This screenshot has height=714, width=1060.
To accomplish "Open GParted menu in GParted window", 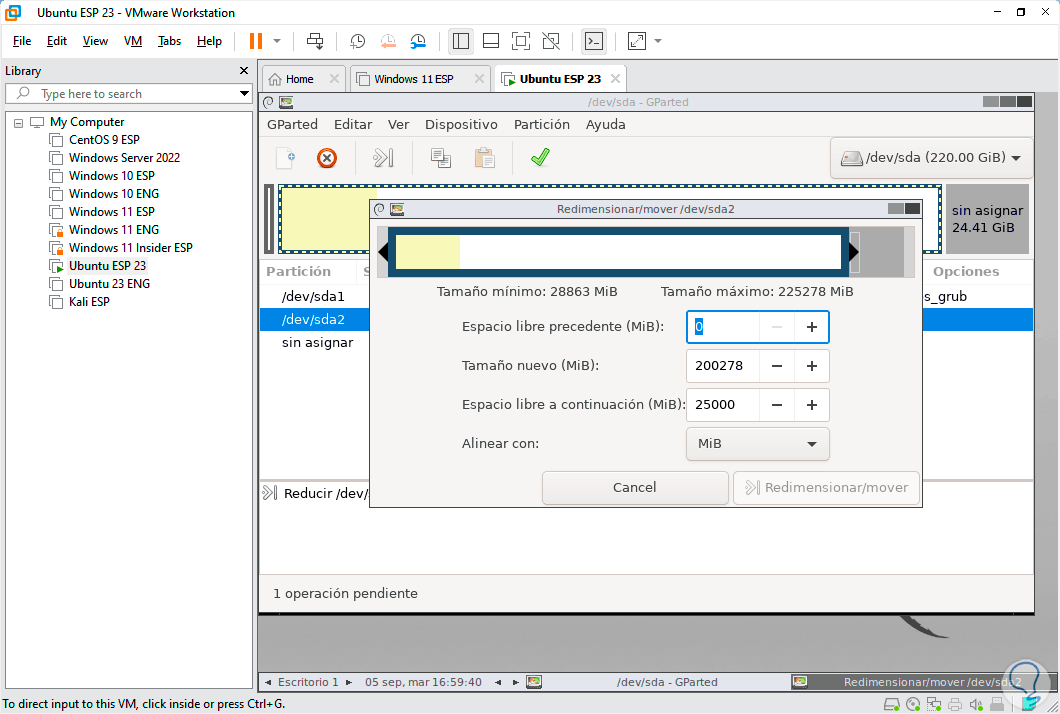I will click(x=292, y=124).
